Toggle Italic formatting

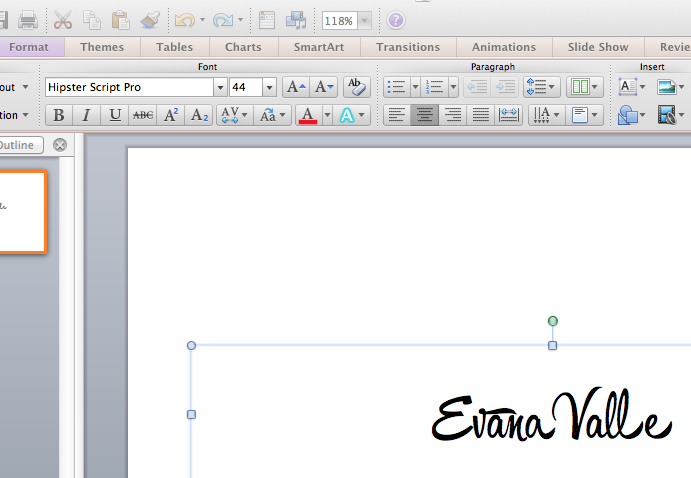[x=87, y=115]
